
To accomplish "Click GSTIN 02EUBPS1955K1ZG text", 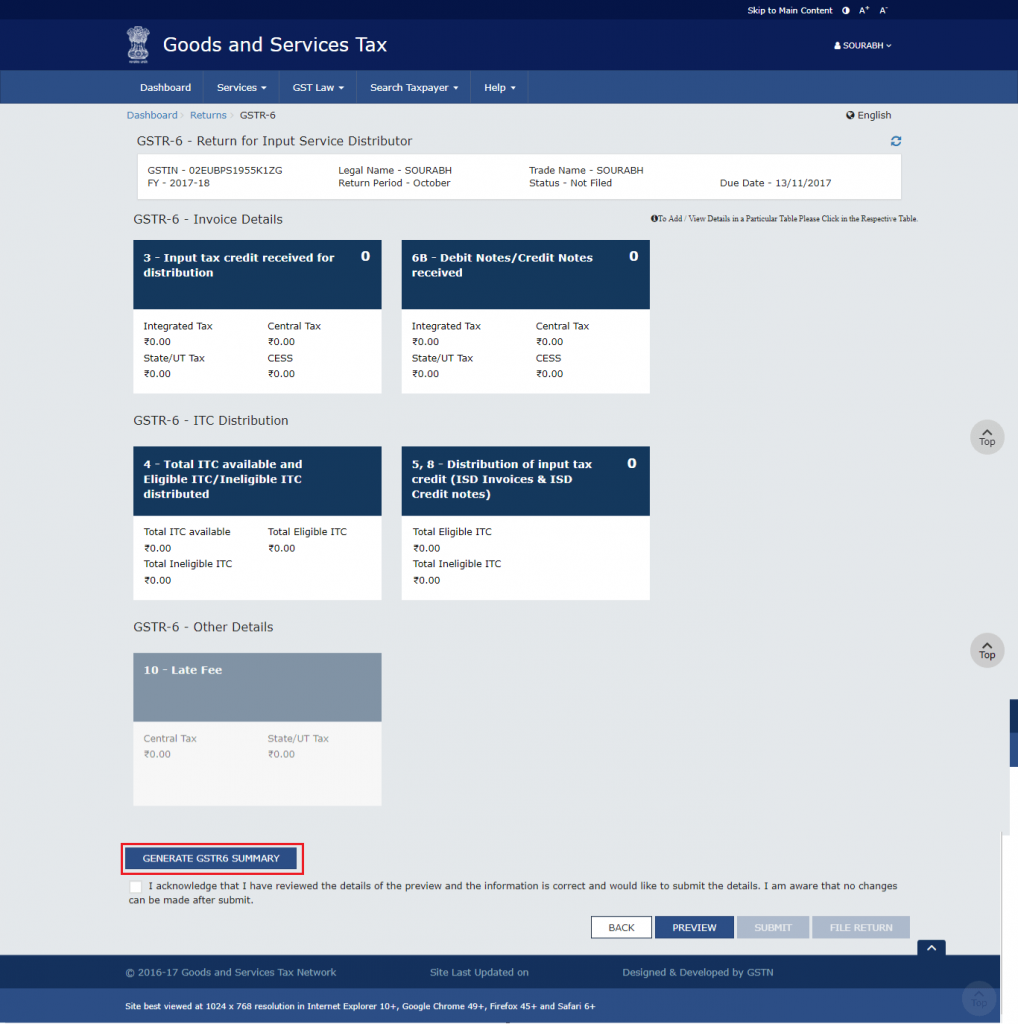I will 215,170.
